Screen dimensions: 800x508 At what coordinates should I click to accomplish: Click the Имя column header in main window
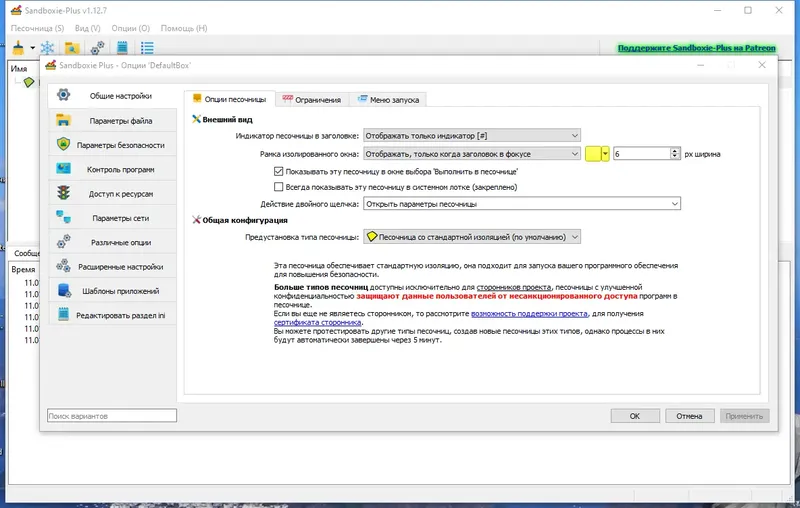[20, 68]
